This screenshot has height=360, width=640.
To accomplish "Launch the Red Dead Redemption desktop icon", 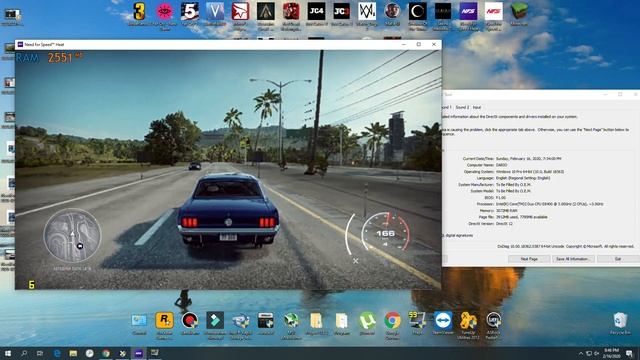I will [x=291, y=12].
